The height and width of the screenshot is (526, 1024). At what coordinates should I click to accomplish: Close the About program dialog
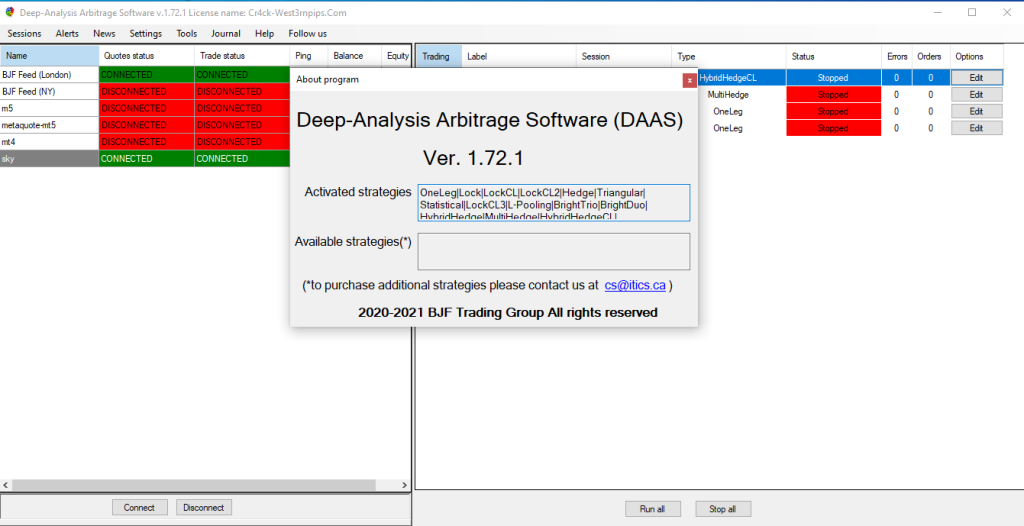(x=689, y=80)
